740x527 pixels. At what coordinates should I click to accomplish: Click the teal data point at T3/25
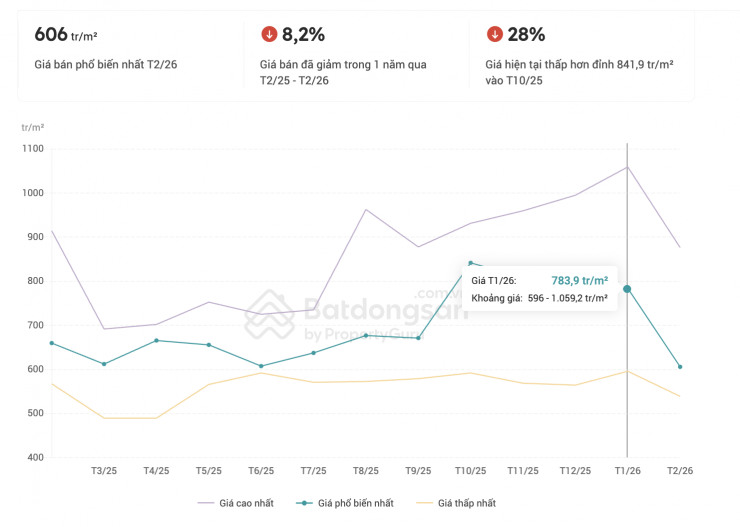tap(103, 364)
